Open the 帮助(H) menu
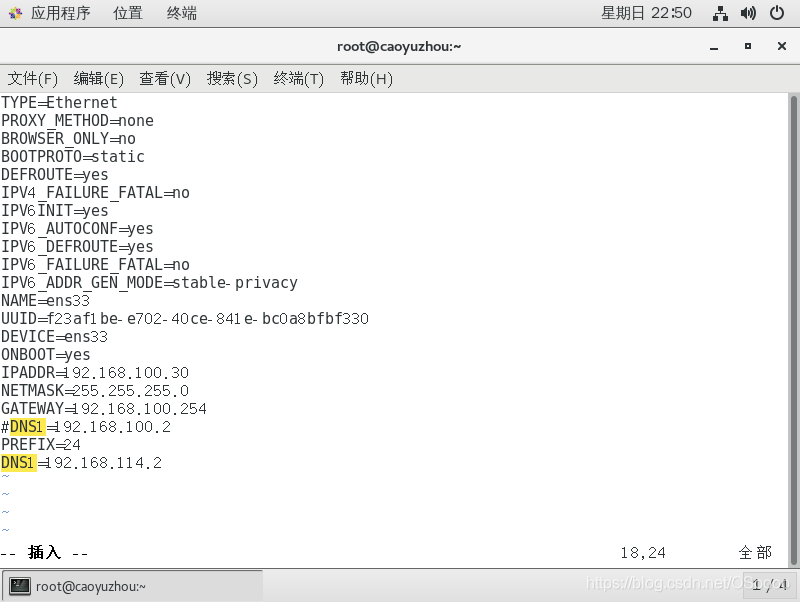 coord(366,79)
